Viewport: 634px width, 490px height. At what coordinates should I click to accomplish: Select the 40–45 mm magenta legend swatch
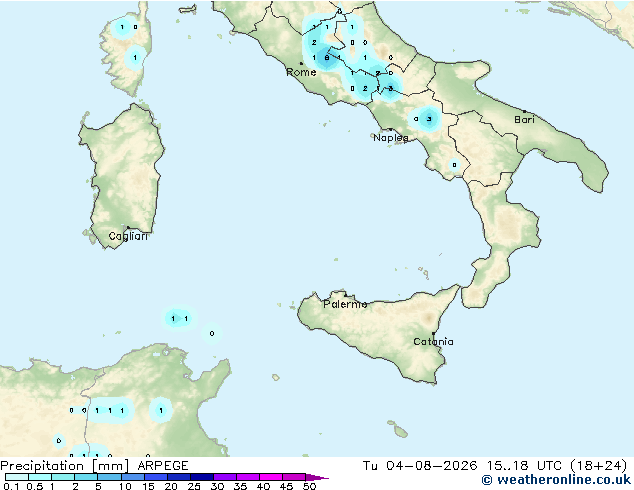pos(271,477)
